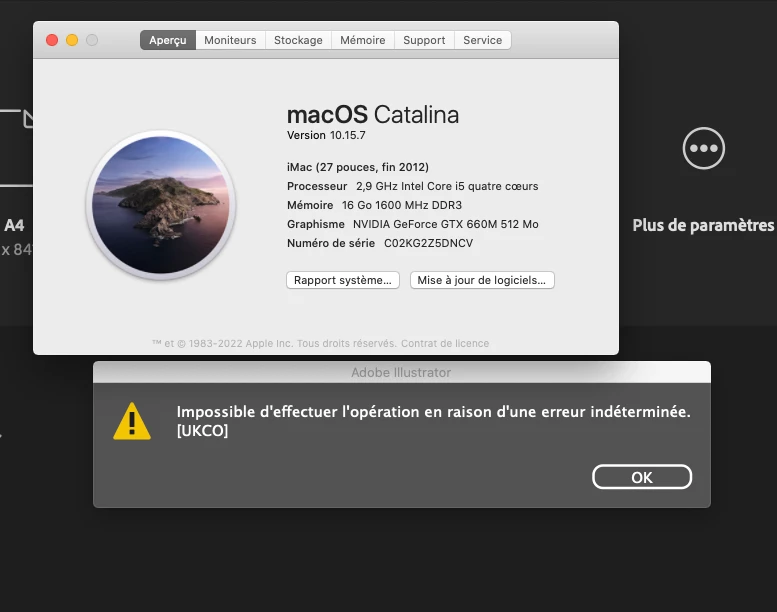Image resolution: width=777 pixels, height=612 pixels.
Task: Switch to the Aperçu tab
Action: tap(167, 40)
